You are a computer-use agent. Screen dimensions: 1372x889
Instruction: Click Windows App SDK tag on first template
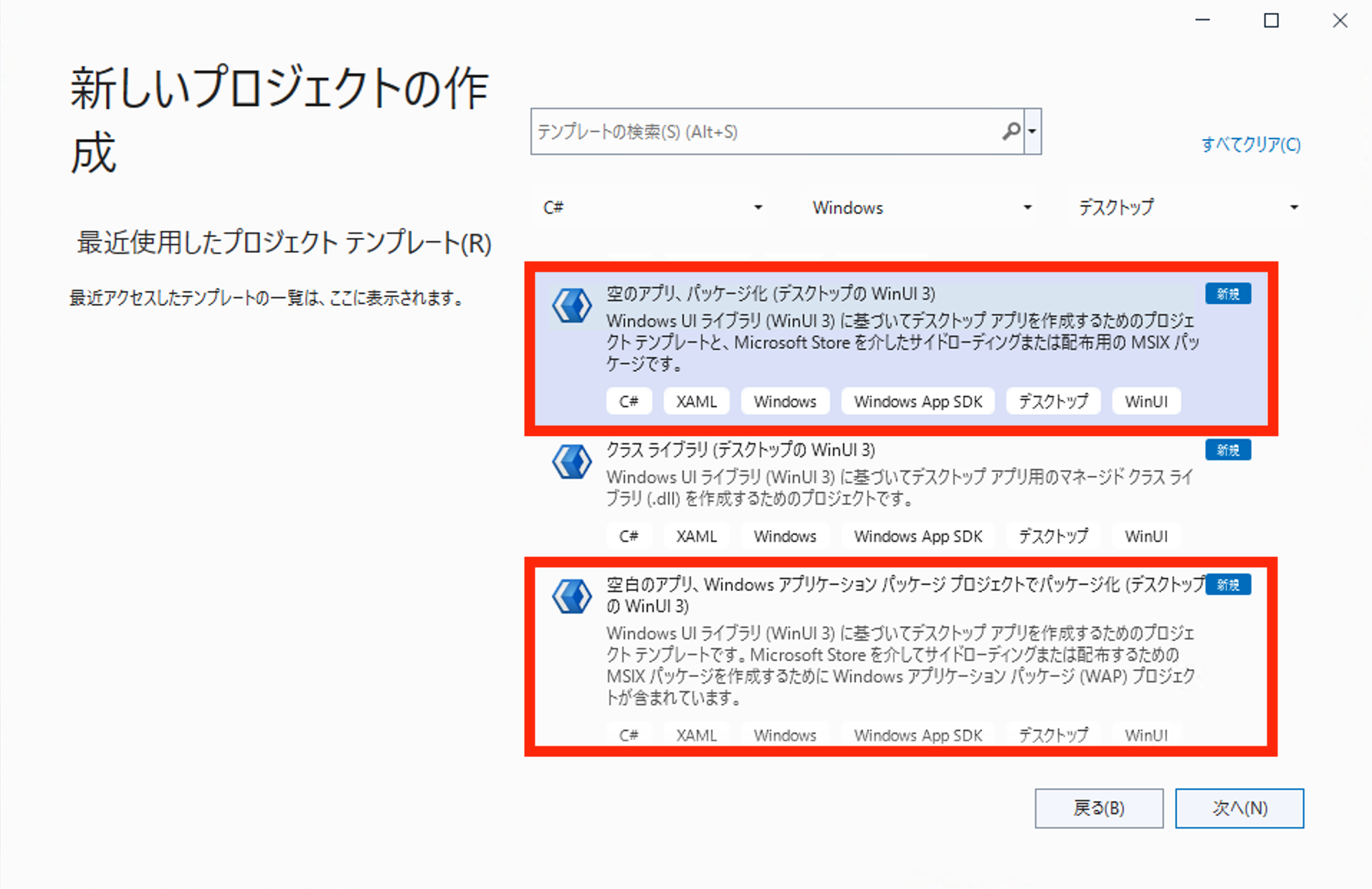[918, 401]
